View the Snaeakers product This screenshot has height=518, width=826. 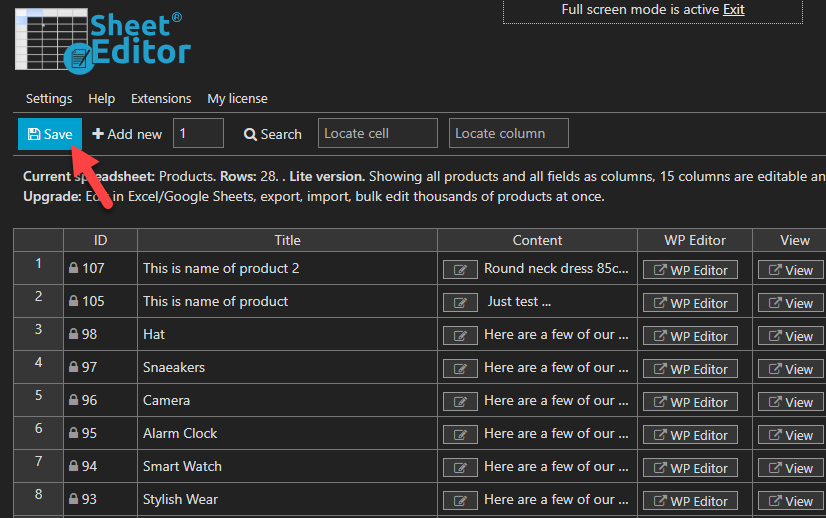[792, 369]
